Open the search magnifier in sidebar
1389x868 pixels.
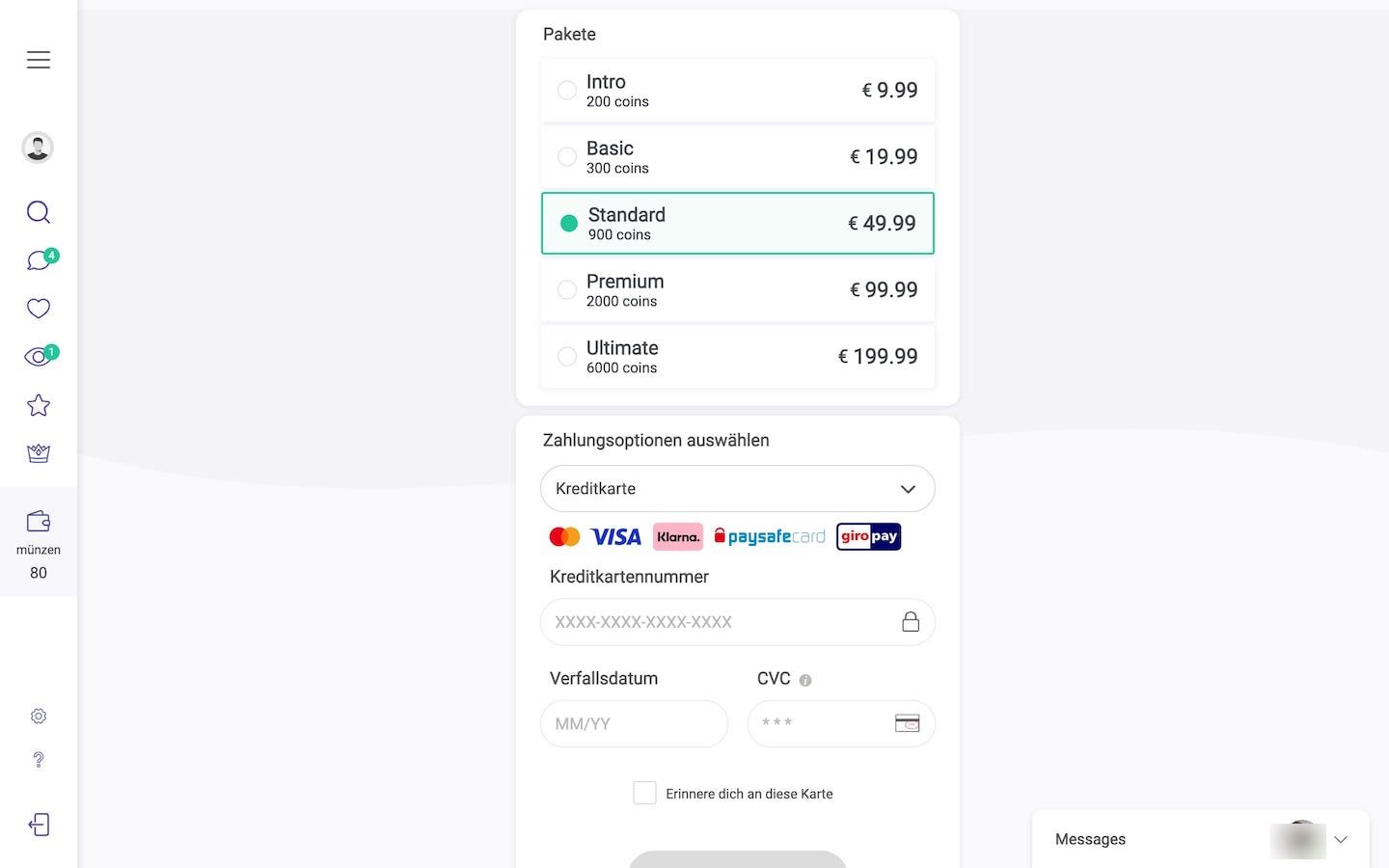click(39, 212)
